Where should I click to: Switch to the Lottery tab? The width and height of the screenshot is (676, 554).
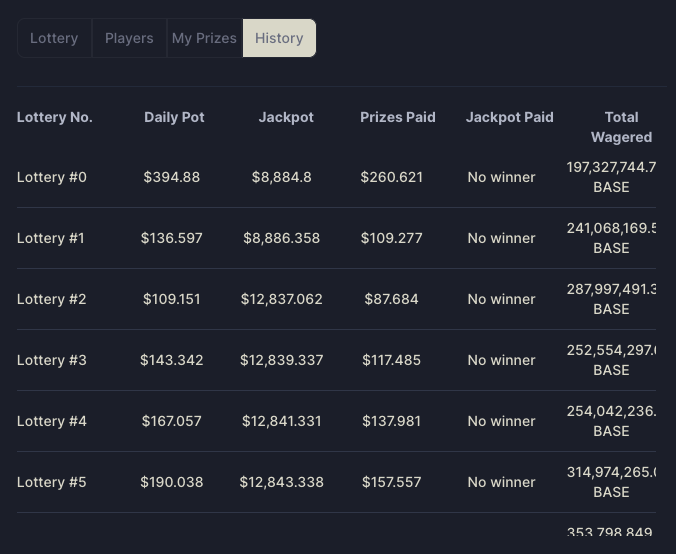54,38
